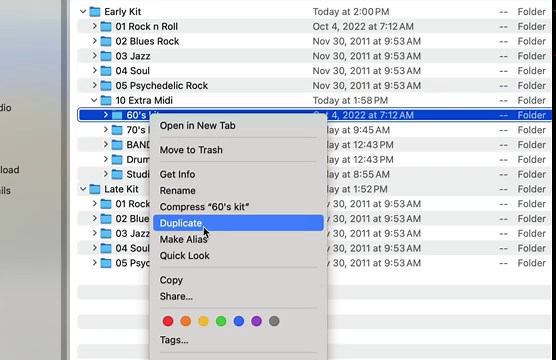Image resolution: width=556 pixels, height=360 pixels.
Task: Apply the orange tag color
Action: click(186, 321)
